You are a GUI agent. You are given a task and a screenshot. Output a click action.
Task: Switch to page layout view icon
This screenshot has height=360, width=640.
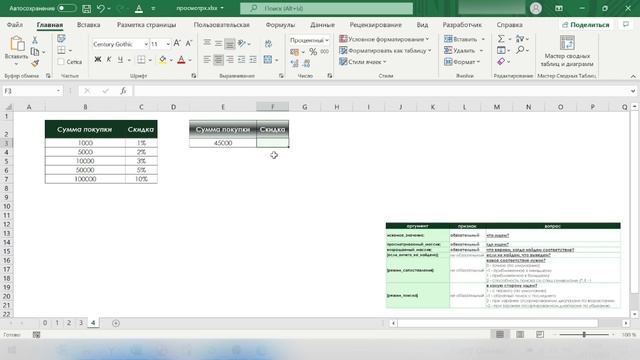[520, 334]
